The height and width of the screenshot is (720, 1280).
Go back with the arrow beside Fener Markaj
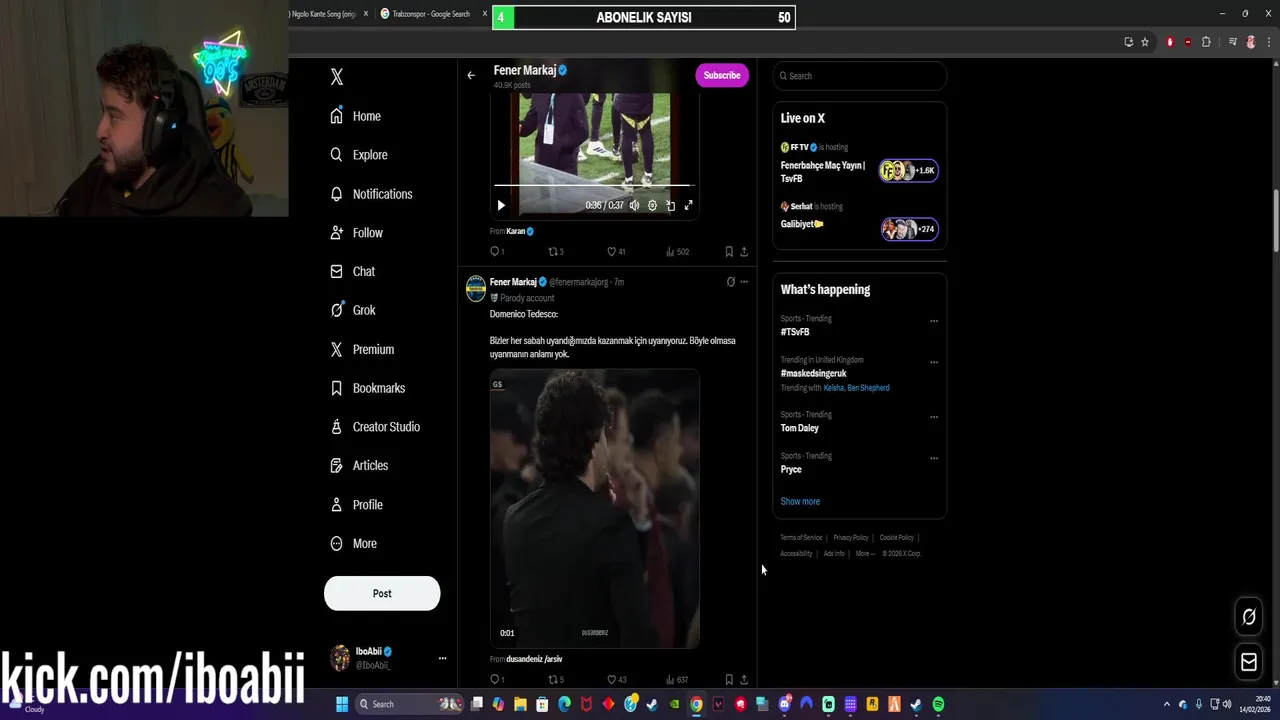point(471,75)
